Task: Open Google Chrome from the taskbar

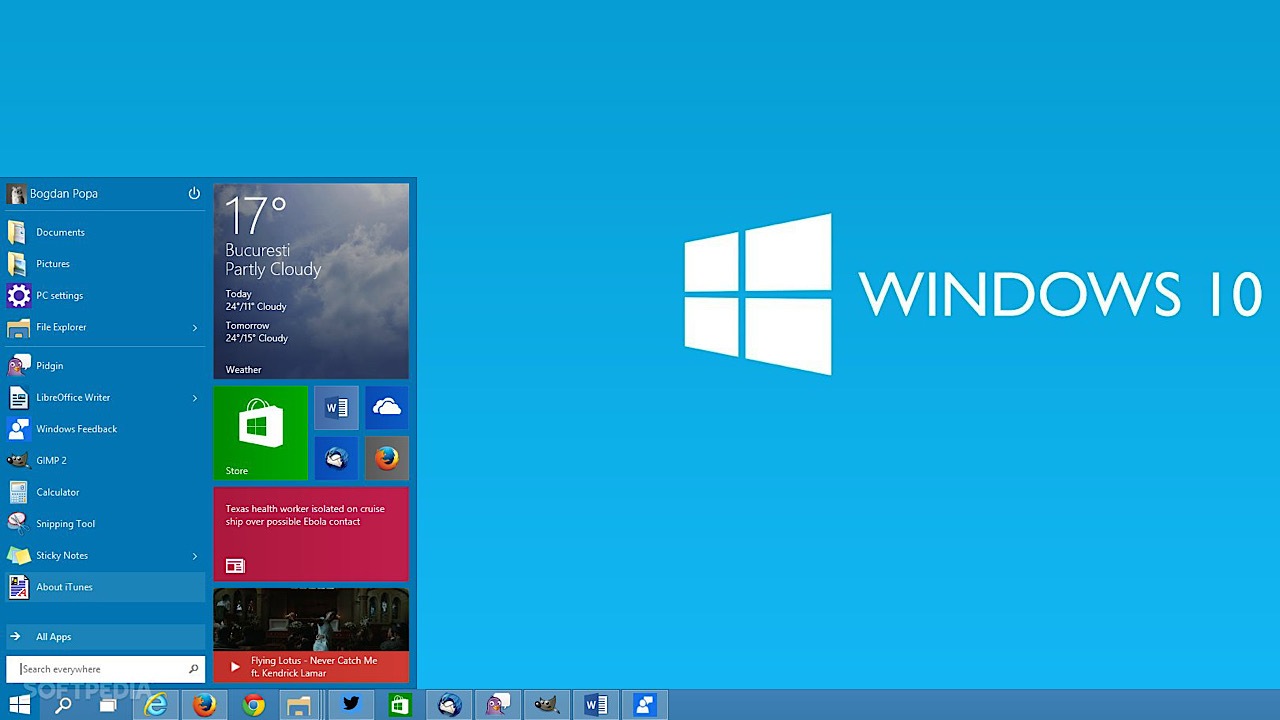Action: tap(253, 705)
